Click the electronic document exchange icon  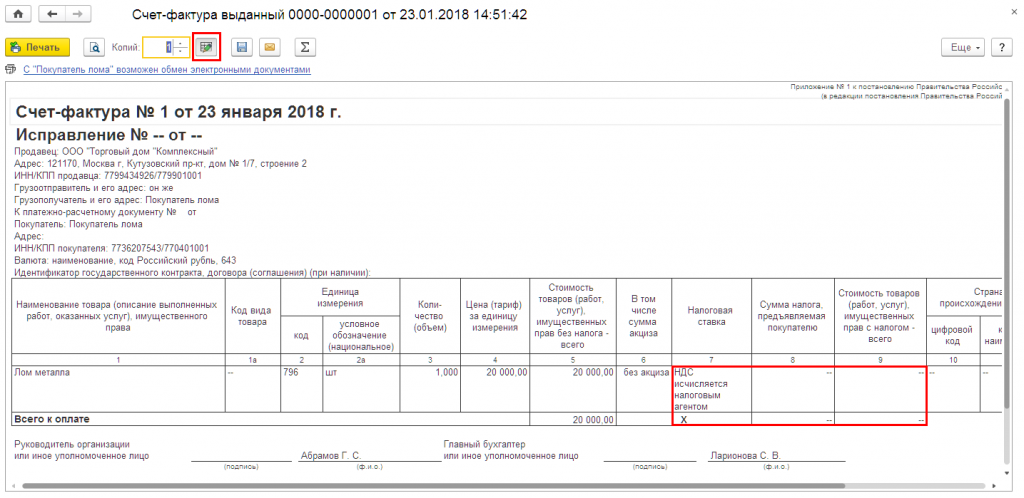[x=11, y=69]
